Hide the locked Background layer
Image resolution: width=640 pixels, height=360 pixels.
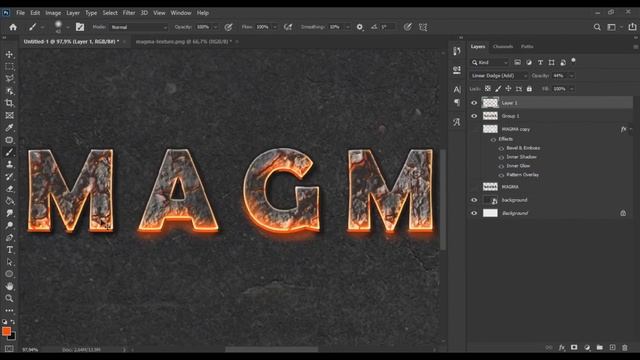click(x=474, y=213)
